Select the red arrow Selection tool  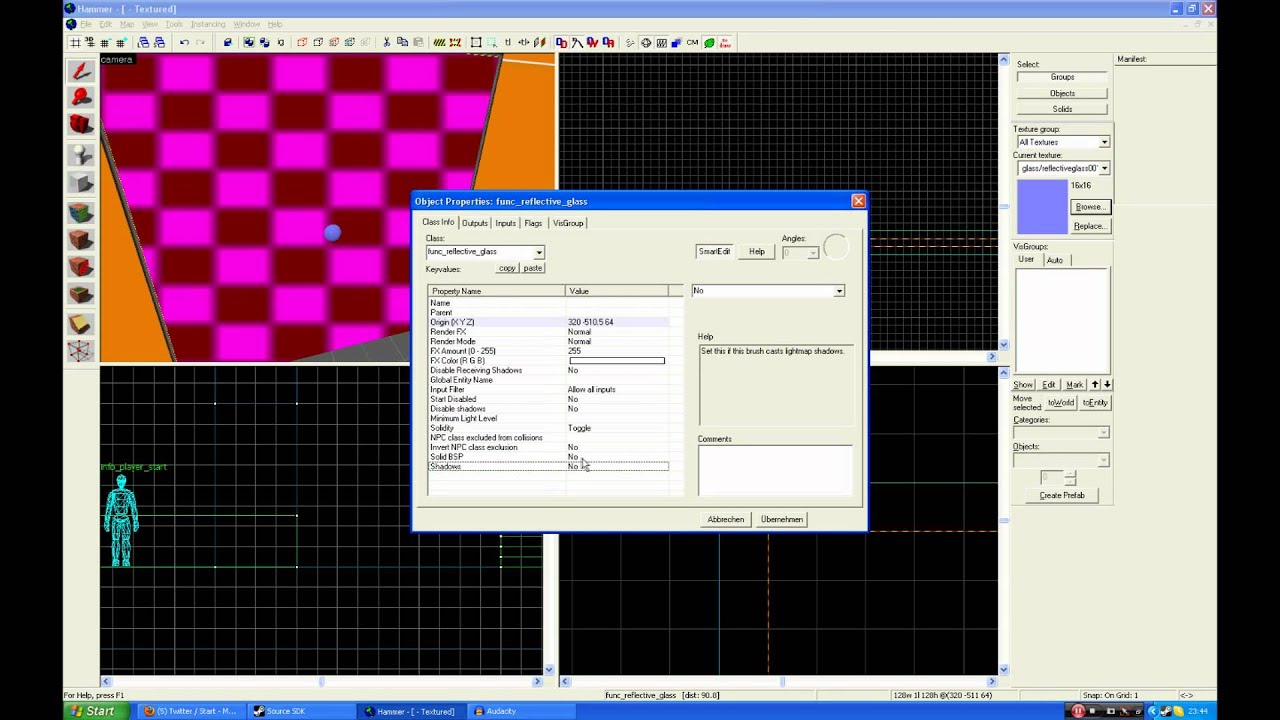[x=81, y=71]
